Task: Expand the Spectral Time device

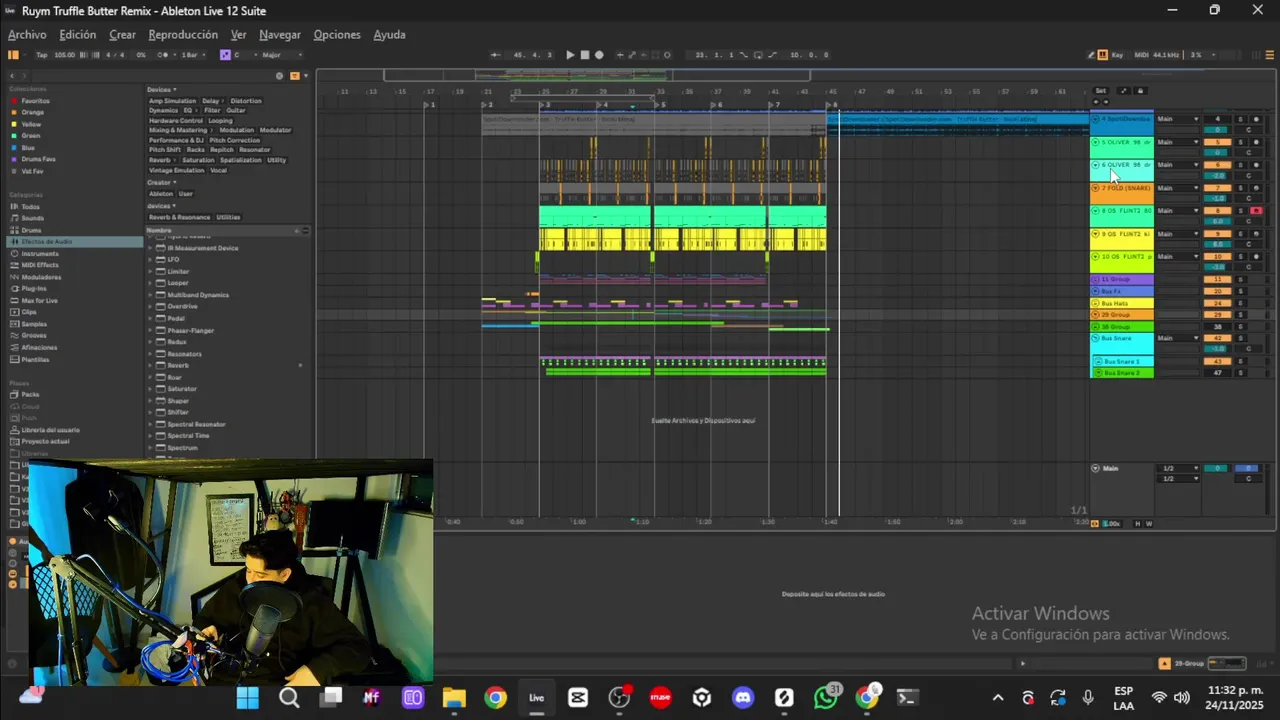Action: (x=150, y=436)
